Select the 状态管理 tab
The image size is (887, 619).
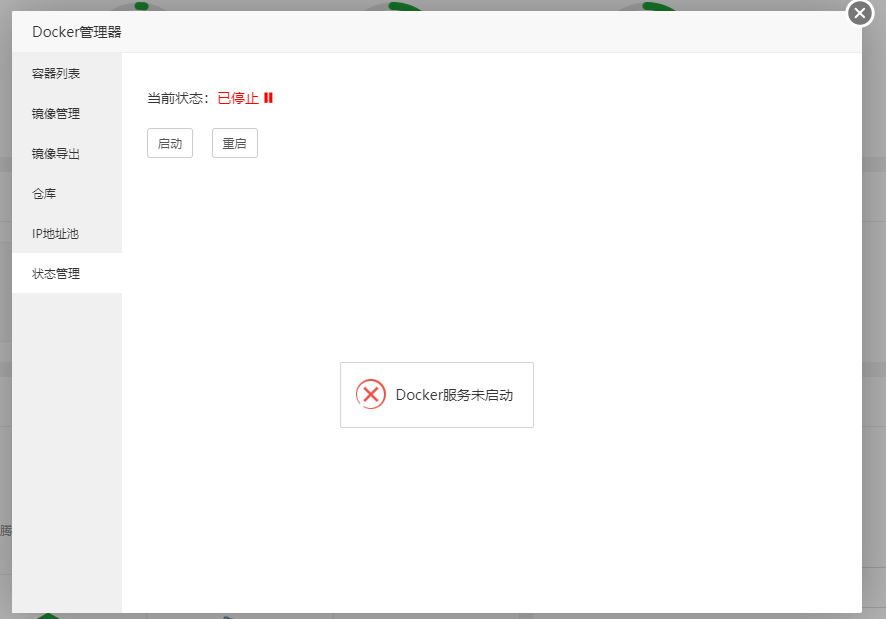[x=67, y=273]
